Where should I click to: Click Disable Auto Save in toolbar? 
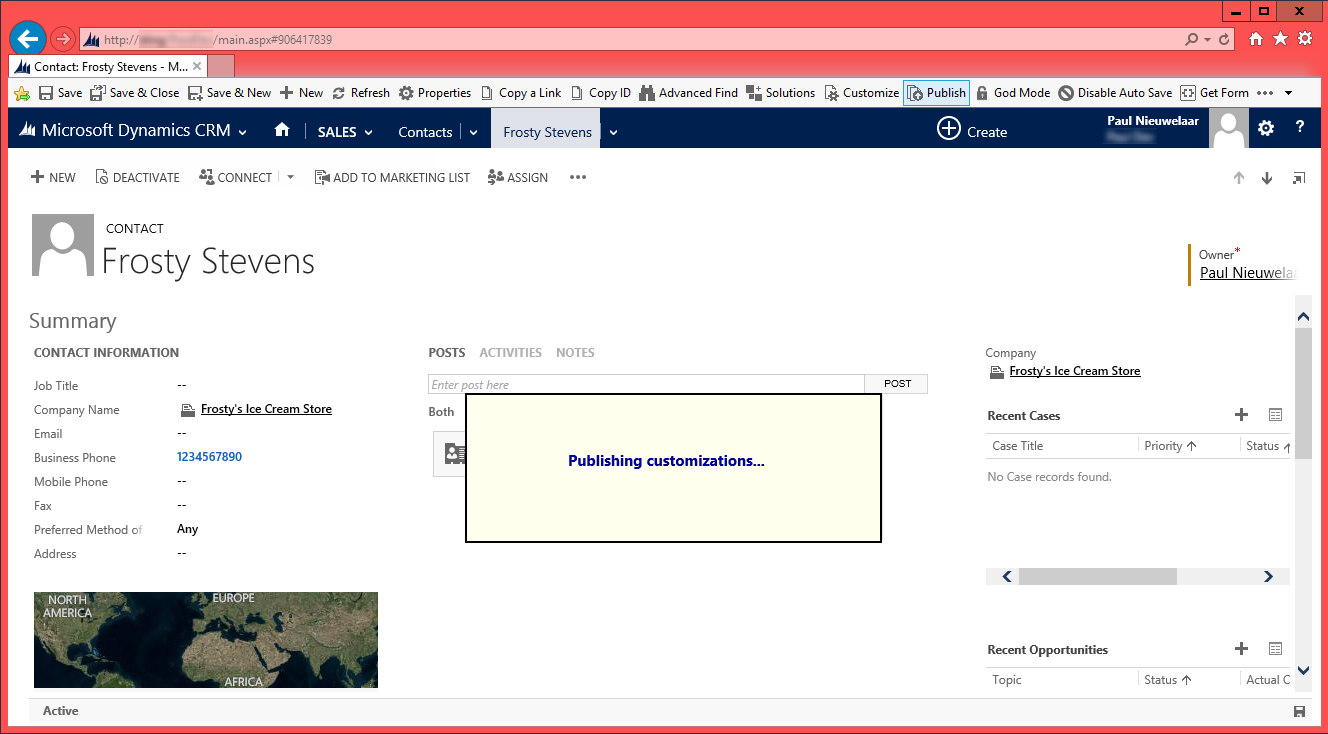(x=1115, y=93)
